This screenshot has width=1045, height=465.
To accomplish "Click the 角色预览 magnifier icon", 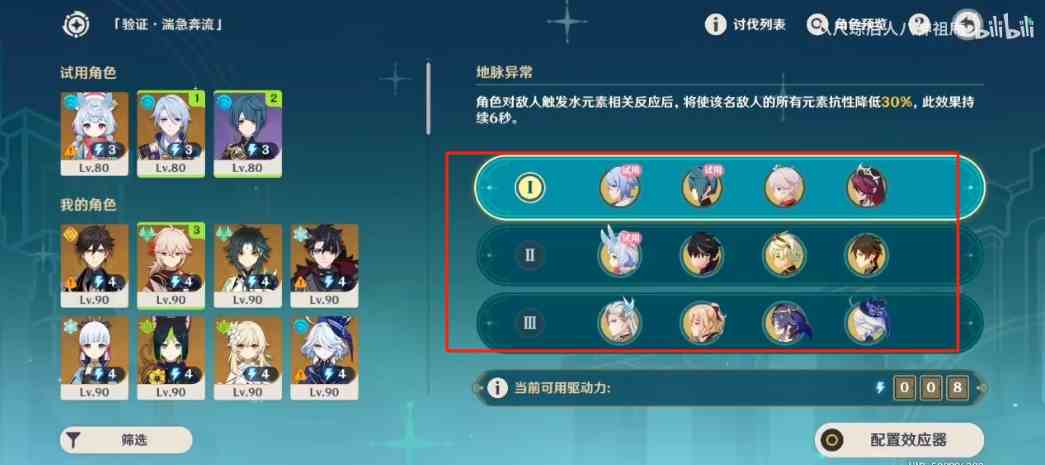I will (816, 25).
